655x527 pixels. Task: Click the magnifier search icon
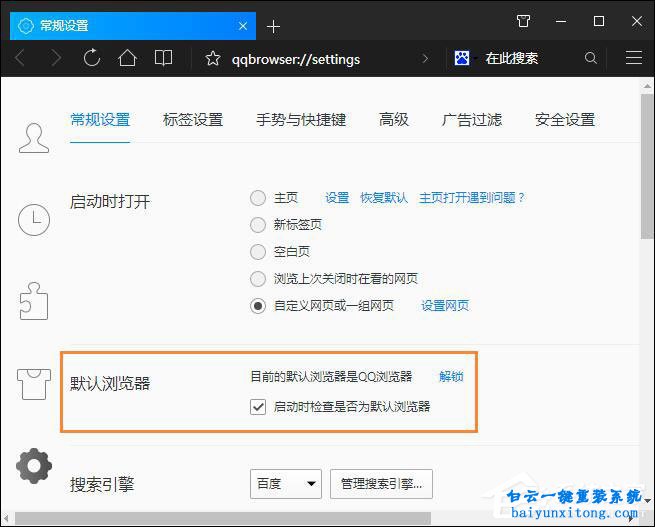pyautogui.click(x=591, y=58)
